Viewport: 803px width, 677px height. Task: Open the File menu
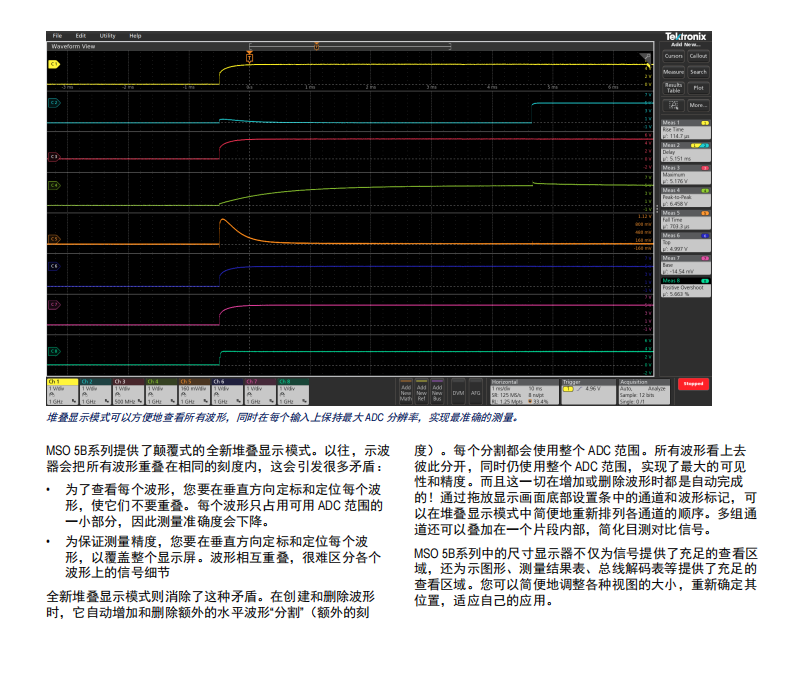click(57, 36)
